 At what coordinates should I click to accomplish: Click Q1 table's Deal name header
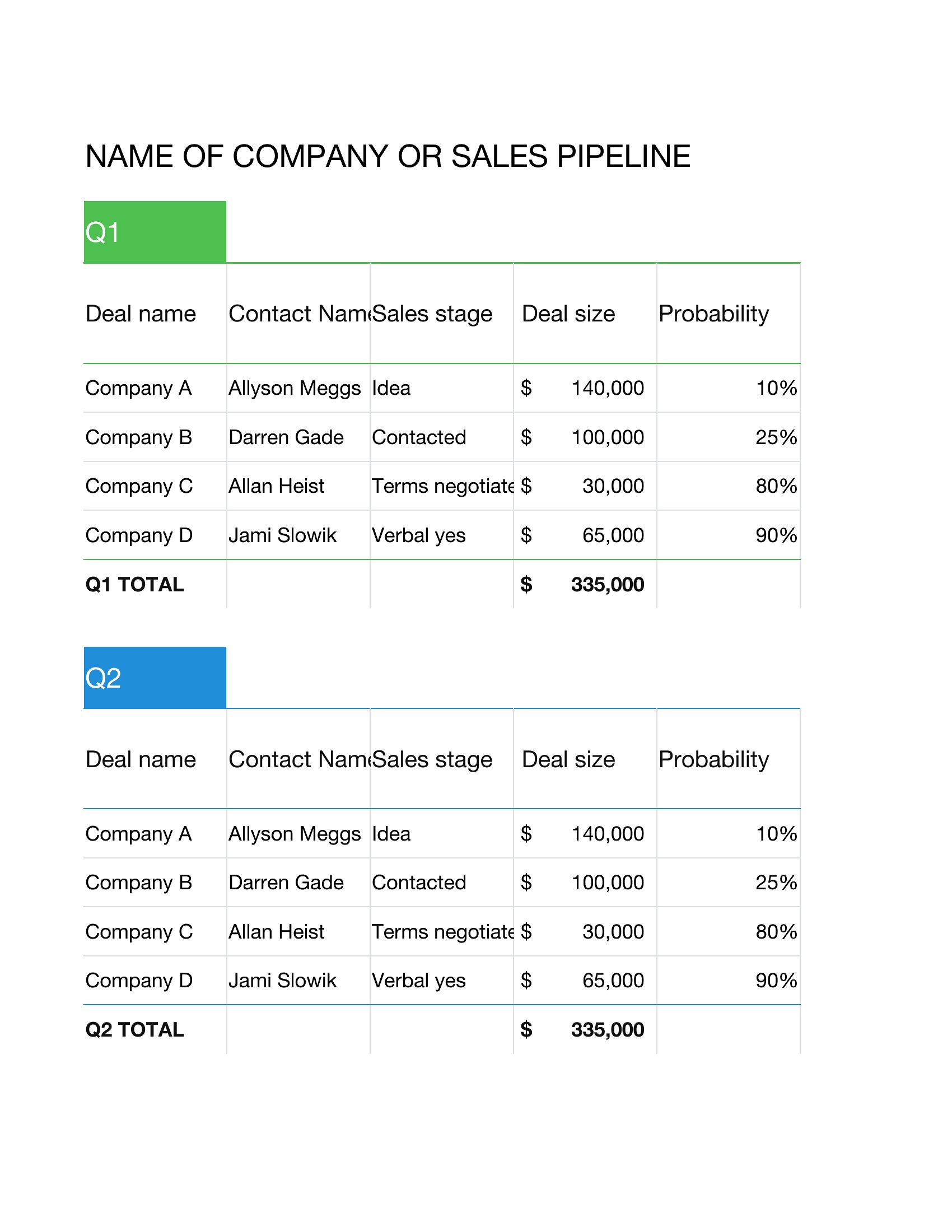click(141, 314)
